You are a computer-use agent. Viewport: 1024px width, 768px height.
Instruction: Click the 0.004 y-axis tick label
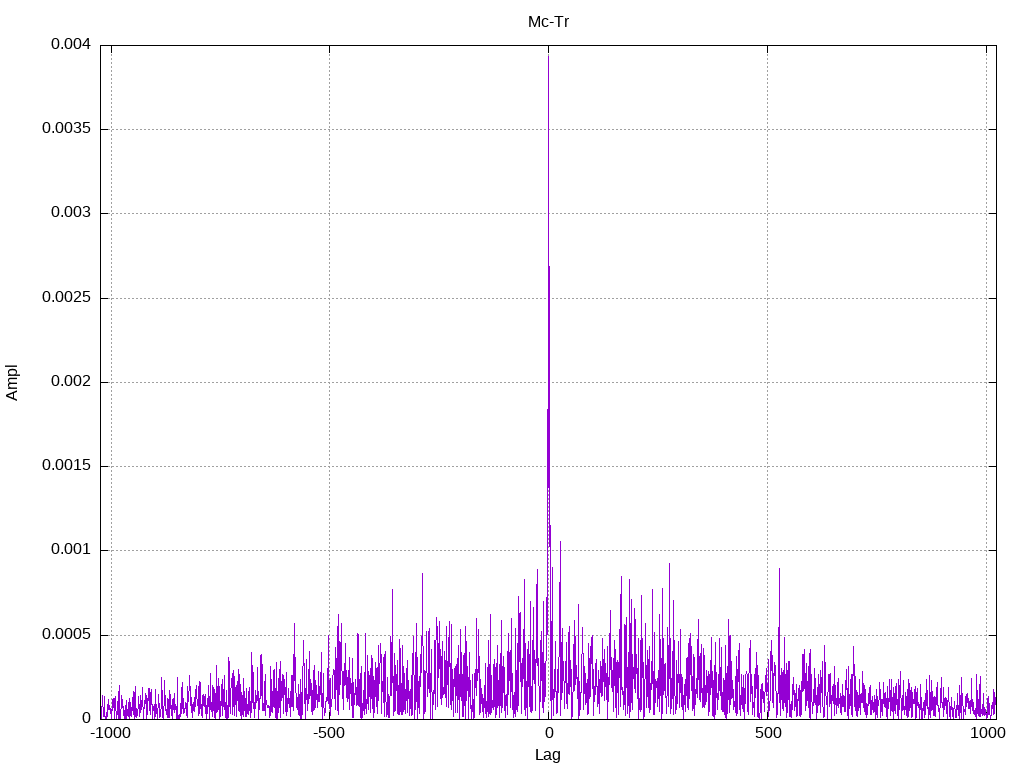[x=71, y=45]
